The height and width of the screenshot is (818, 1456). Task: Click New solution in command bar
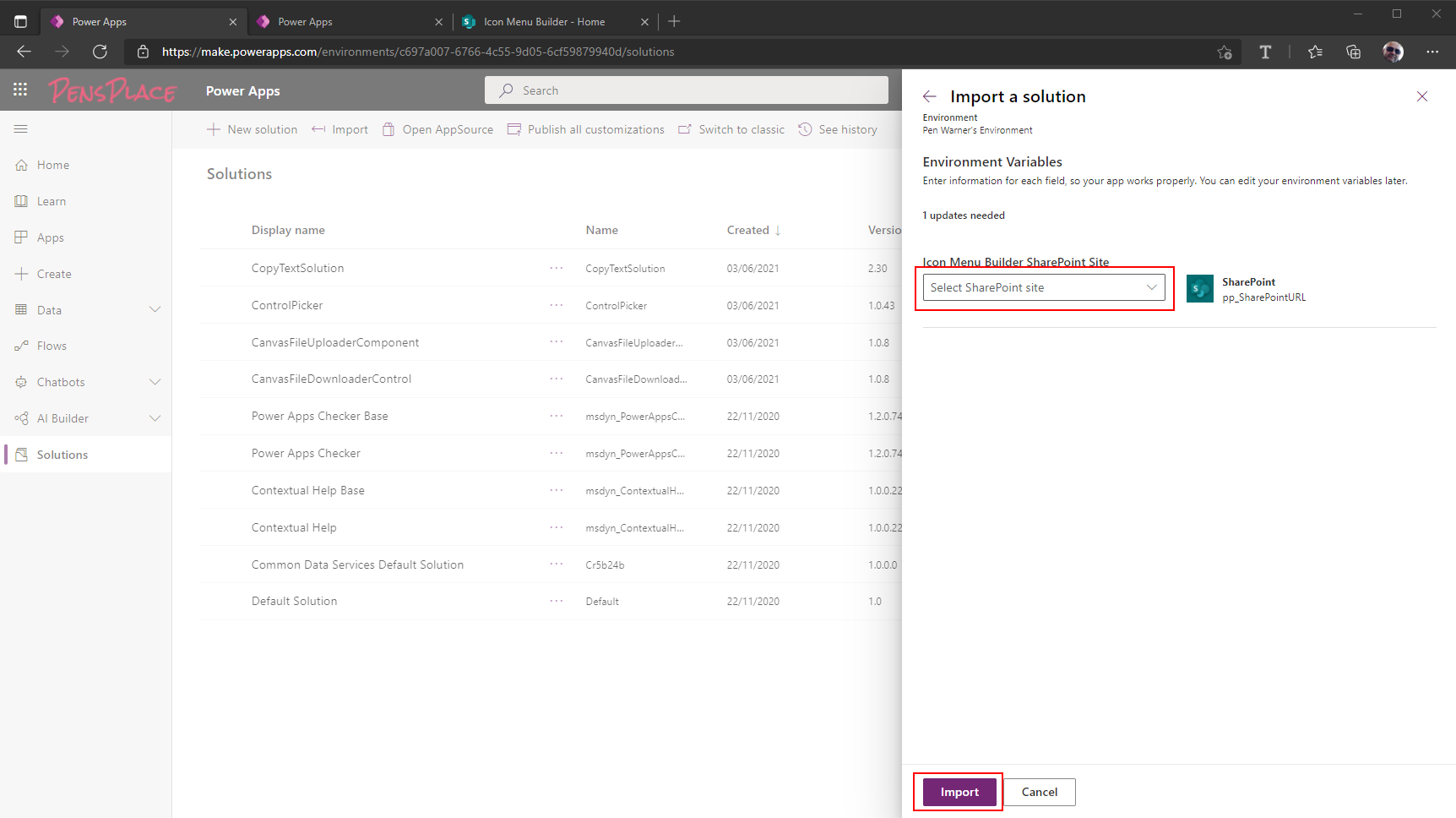253,129
